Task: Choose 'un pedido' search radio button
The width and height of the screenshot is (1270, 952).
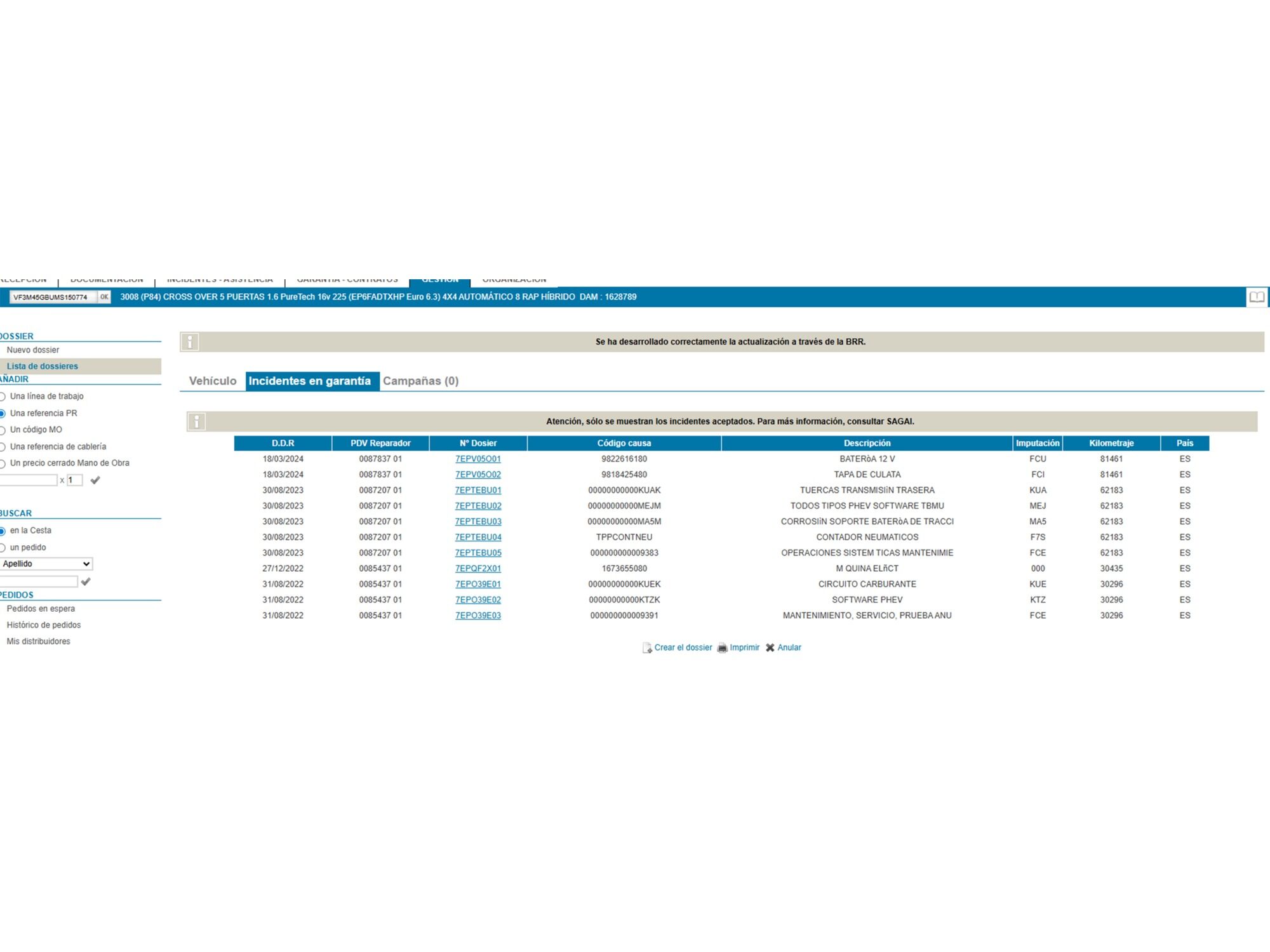Action: (3, 548)
